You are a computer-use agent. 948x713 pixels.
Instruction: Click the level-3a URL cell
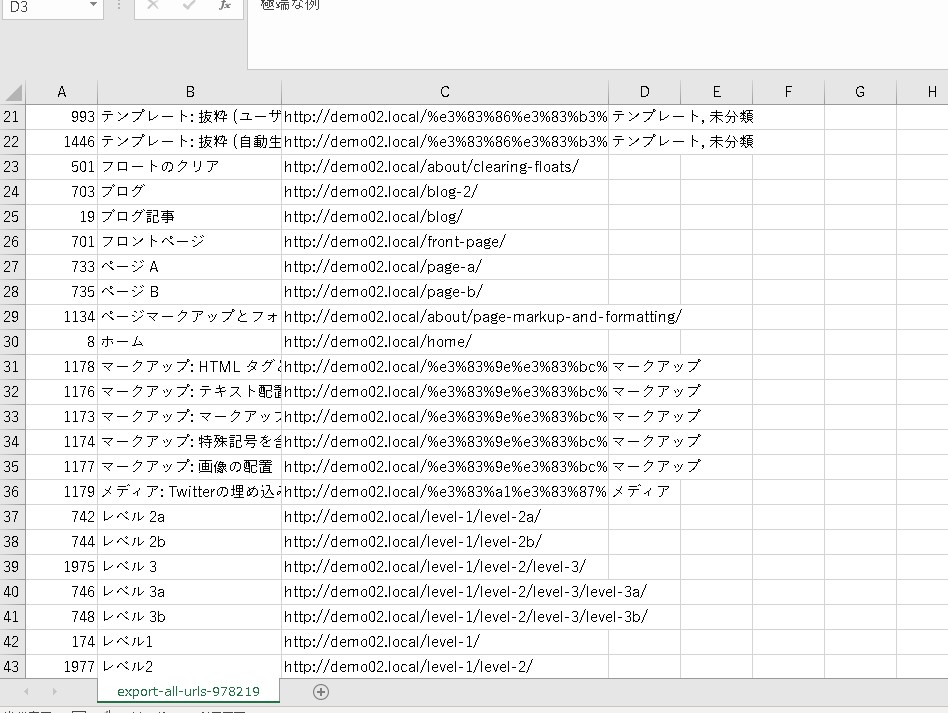point(445,591)
